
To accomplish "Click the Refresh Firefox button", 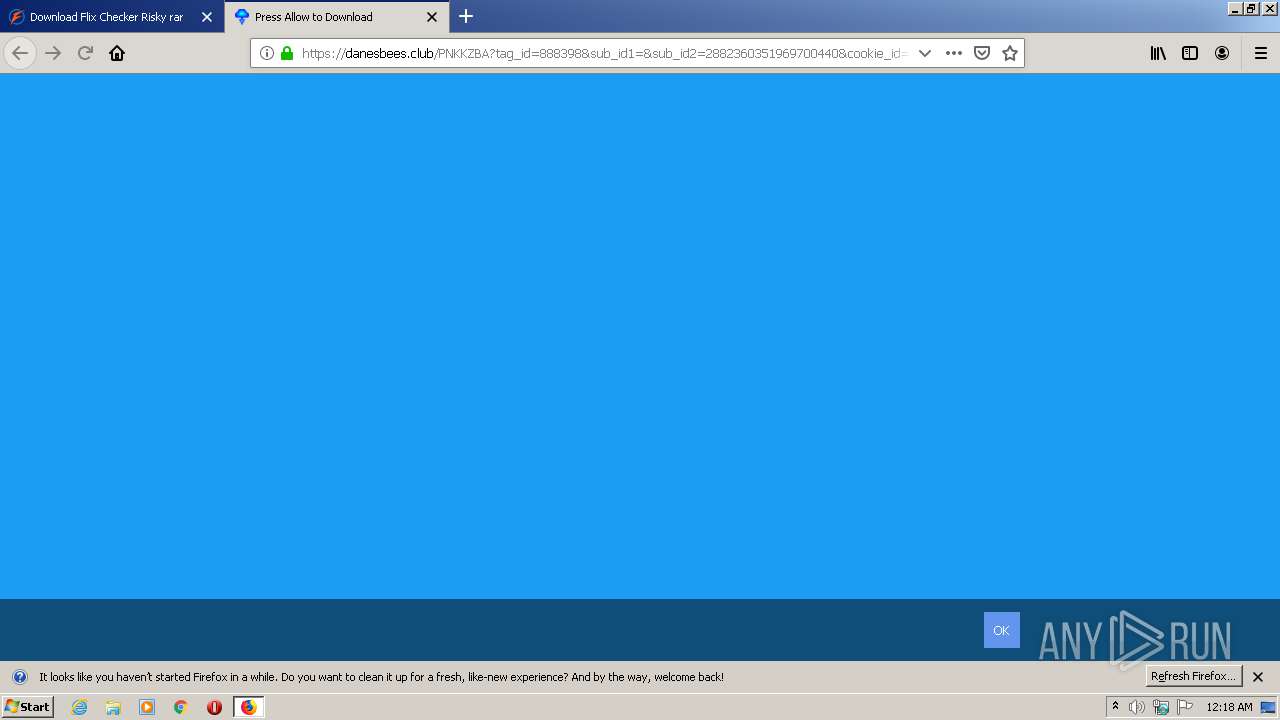I will 1194,676.
